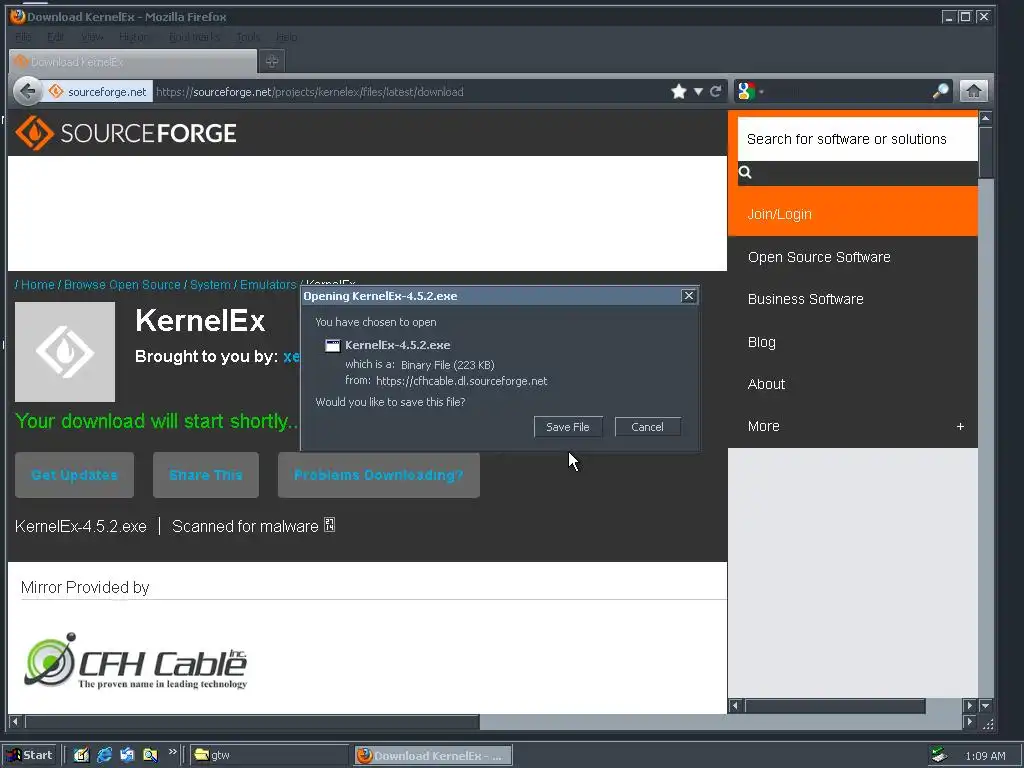Screen dimensions: 1024x768
Task: Launch Outlook Express from quick launch
Action: [x=127, y=755]
